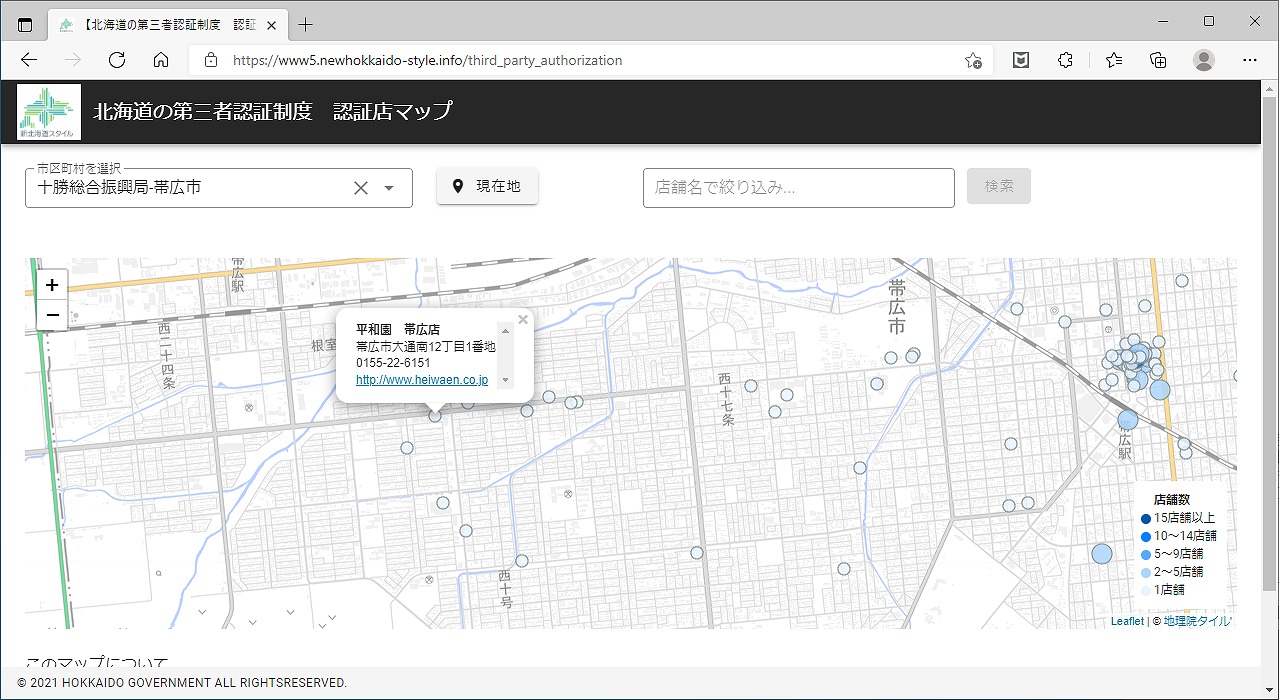
Task: Click the 店舗名で絞り込み search field
Action: point(798,188)
